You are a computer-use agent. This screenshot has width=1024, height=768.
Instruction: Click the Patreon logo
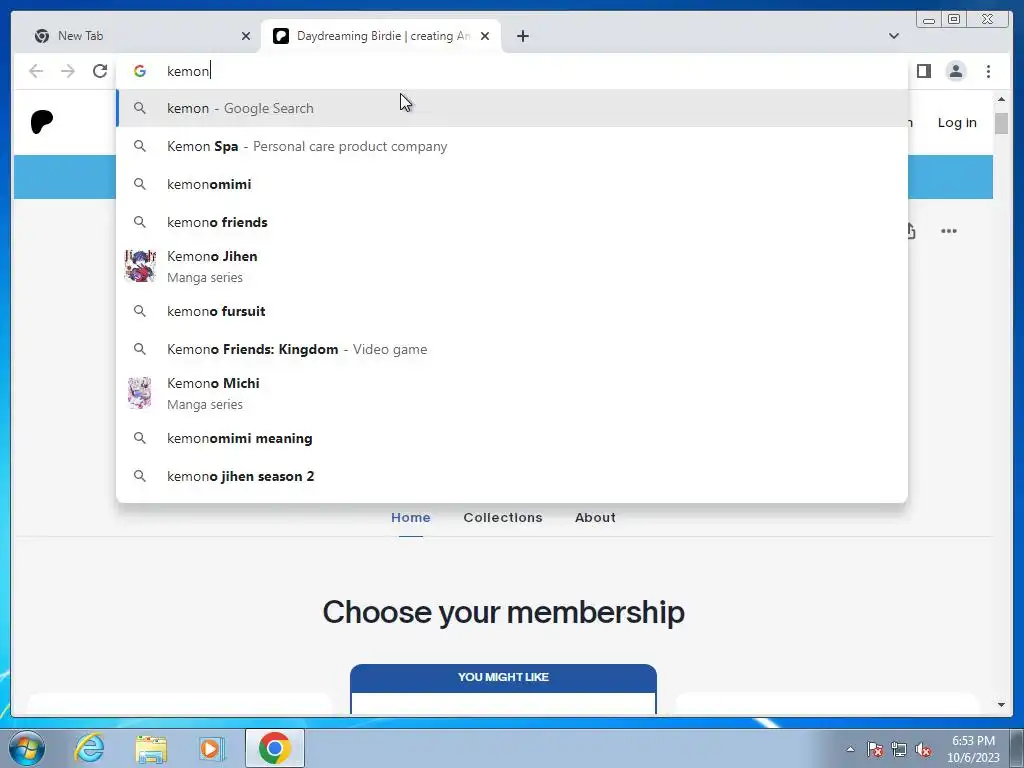tap(42, 122)
